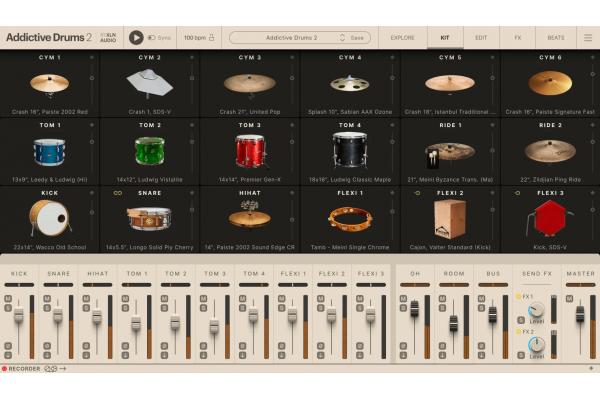The image size is (600, 400).
Task: Mute the KICK mixer channel
Action: coord(8,299)
